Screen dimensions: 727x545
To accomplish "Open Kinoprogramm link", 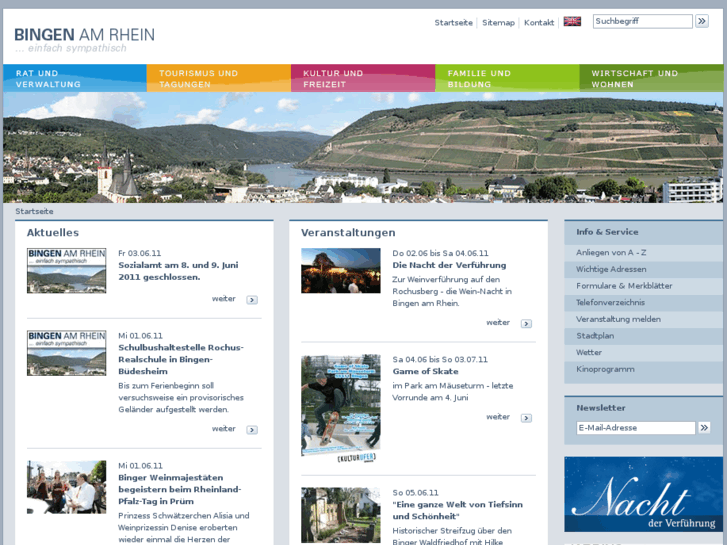I will (643, 369).
